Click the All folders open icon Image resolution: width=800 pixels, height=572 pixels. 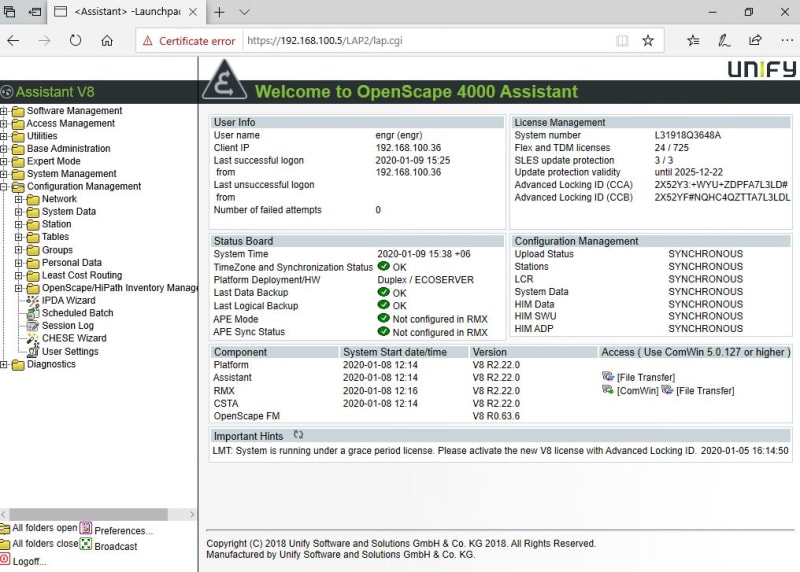point(5,528)
